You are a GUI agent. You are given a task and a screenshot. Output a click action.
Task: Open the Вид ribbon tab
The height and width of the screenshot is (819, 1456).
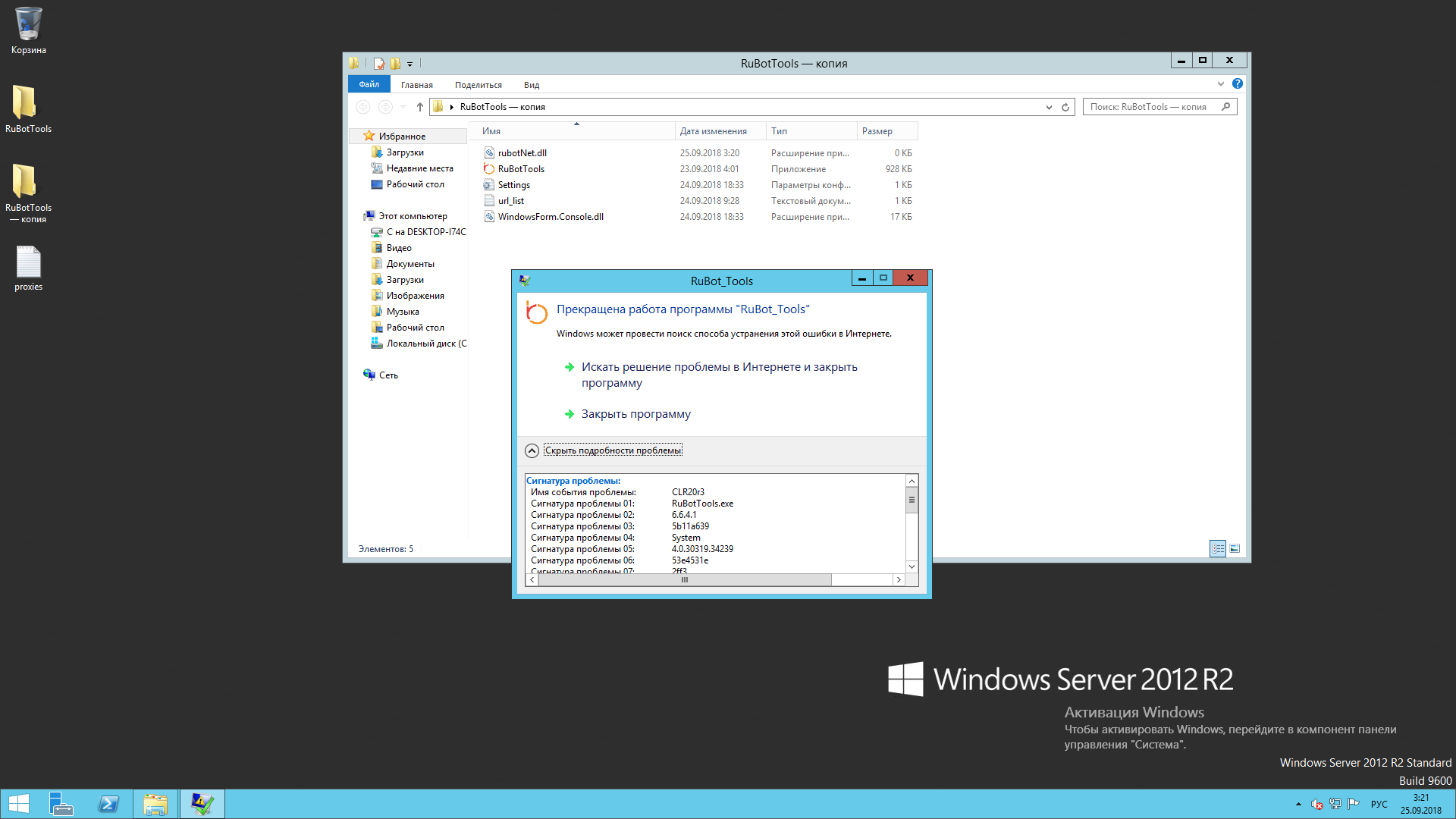pos(531,85)
